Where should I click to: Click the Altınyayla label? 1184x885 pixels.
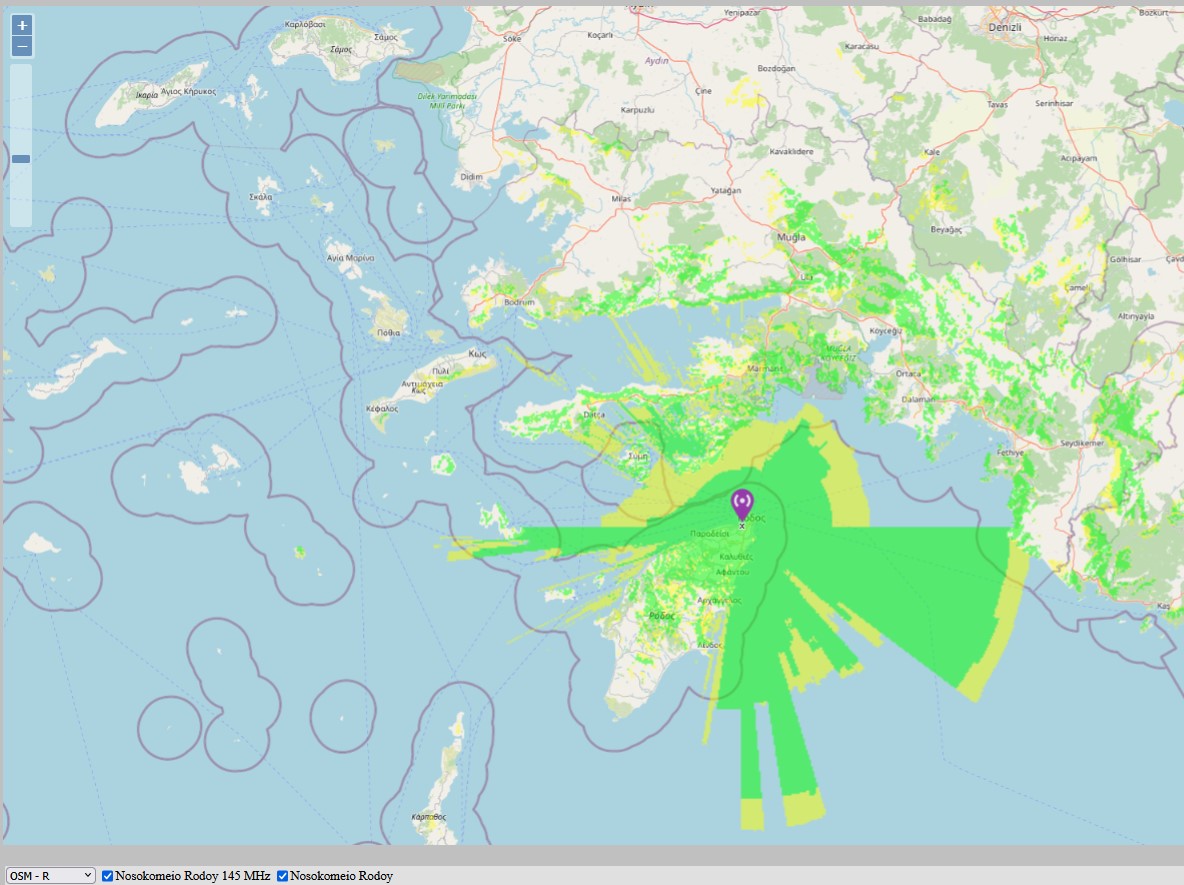1136,316
